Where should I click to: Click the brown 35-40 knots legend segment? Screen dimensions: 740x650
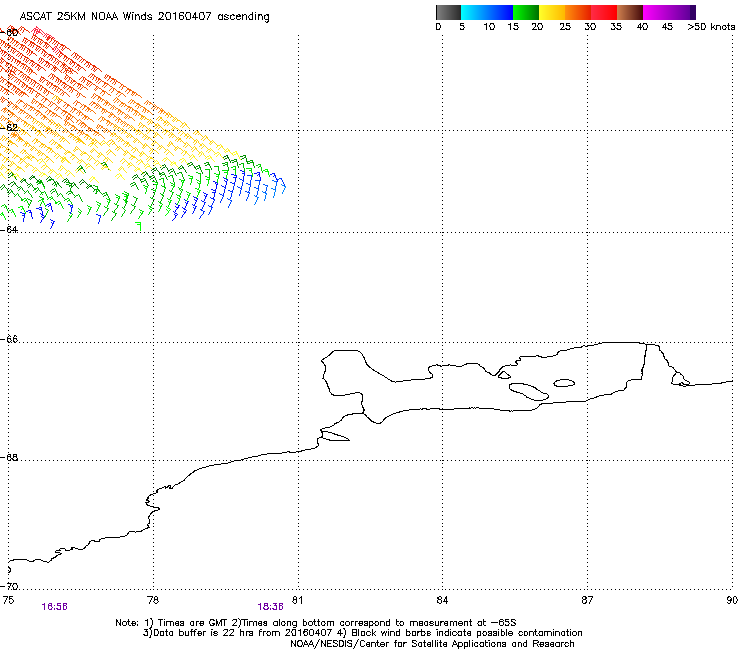(630, 12)
